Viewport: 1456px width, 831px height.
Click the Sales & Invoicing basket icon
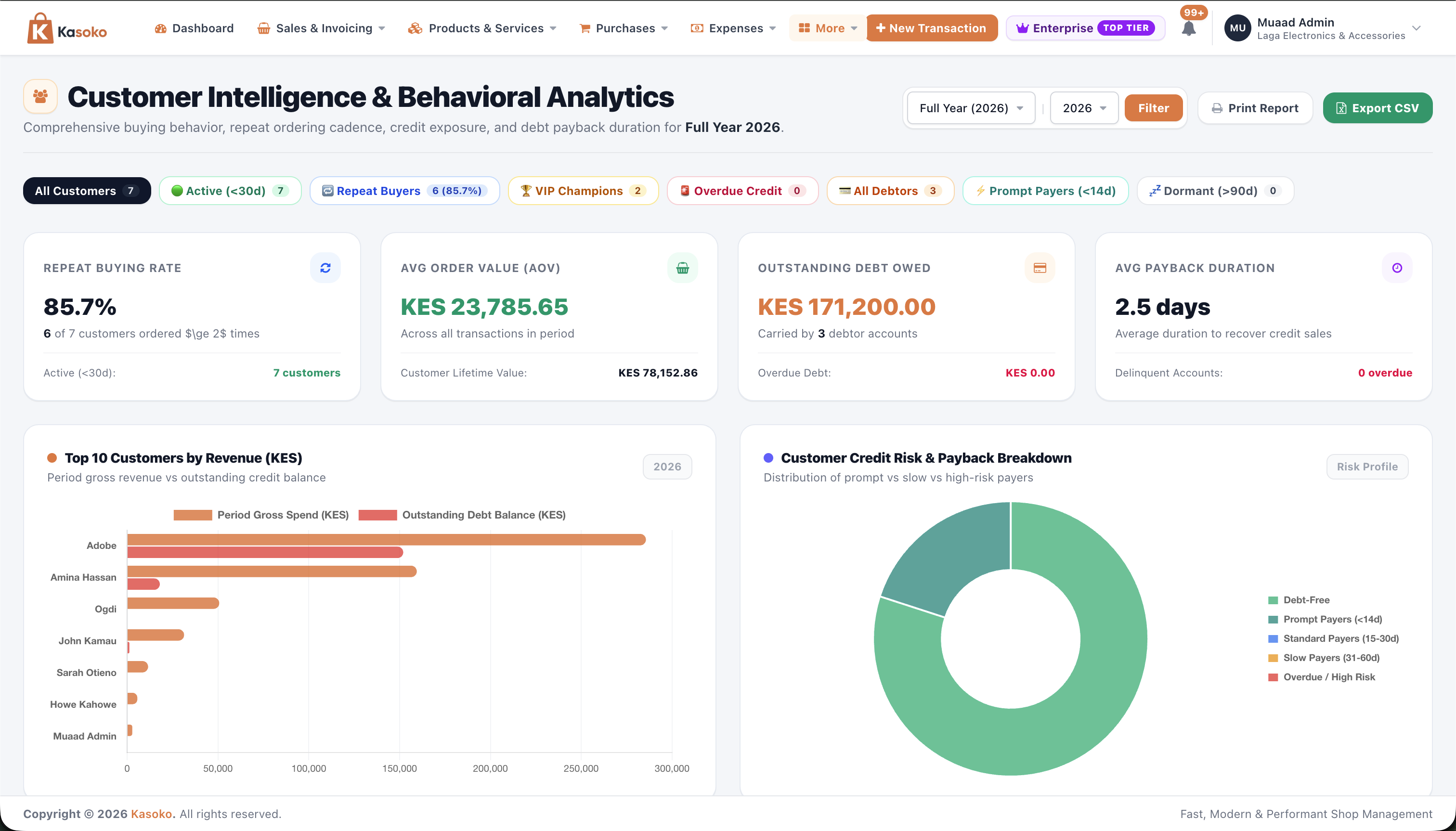tap(264, 28)
